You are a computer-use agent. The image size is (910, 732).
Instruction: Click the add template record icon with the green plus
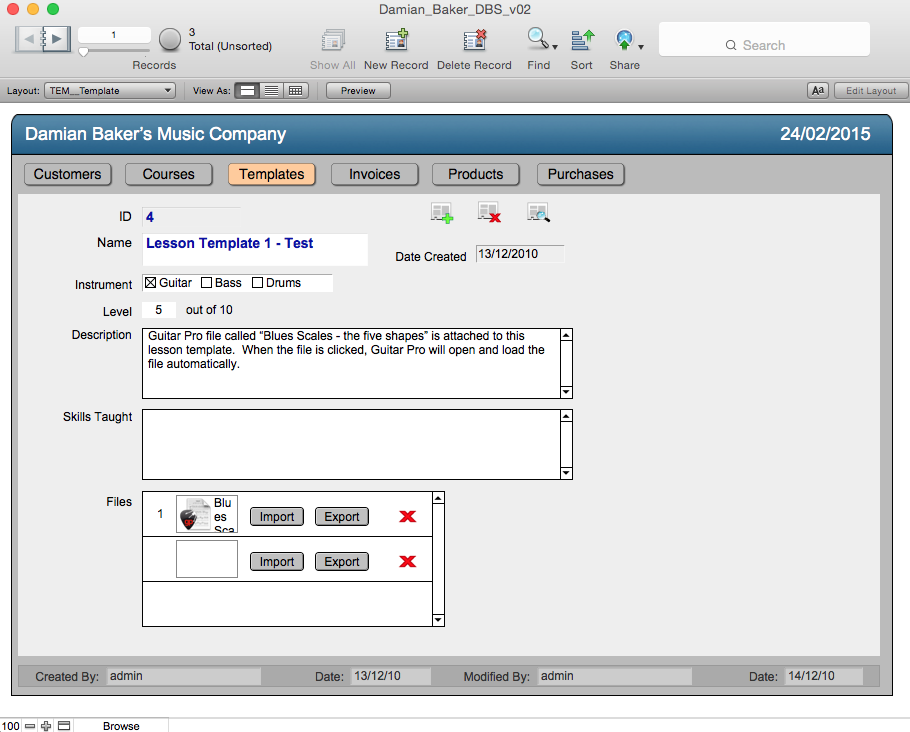click(442, 213)
